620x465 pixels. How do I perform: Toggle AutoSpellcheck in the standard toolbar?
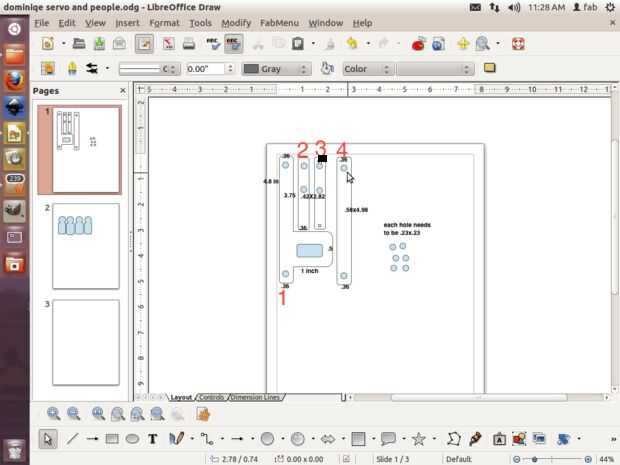233,43
